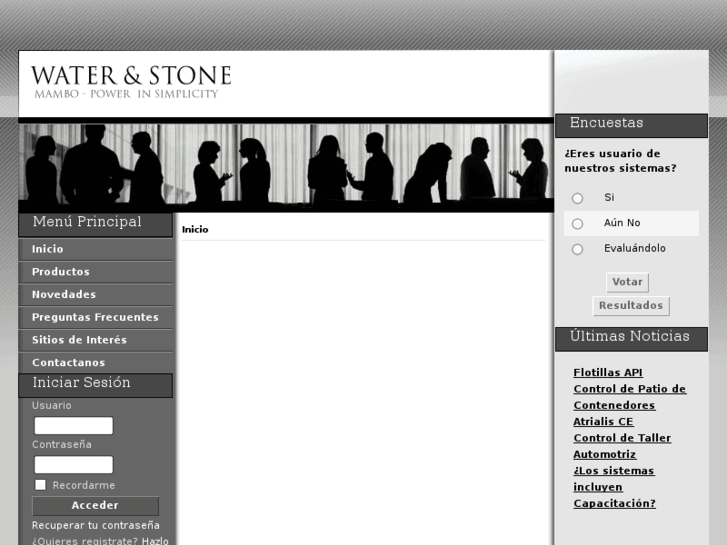Open the Contactanos menu item
Viewport: 727px width, 545px height.
[x=96, y=362]
